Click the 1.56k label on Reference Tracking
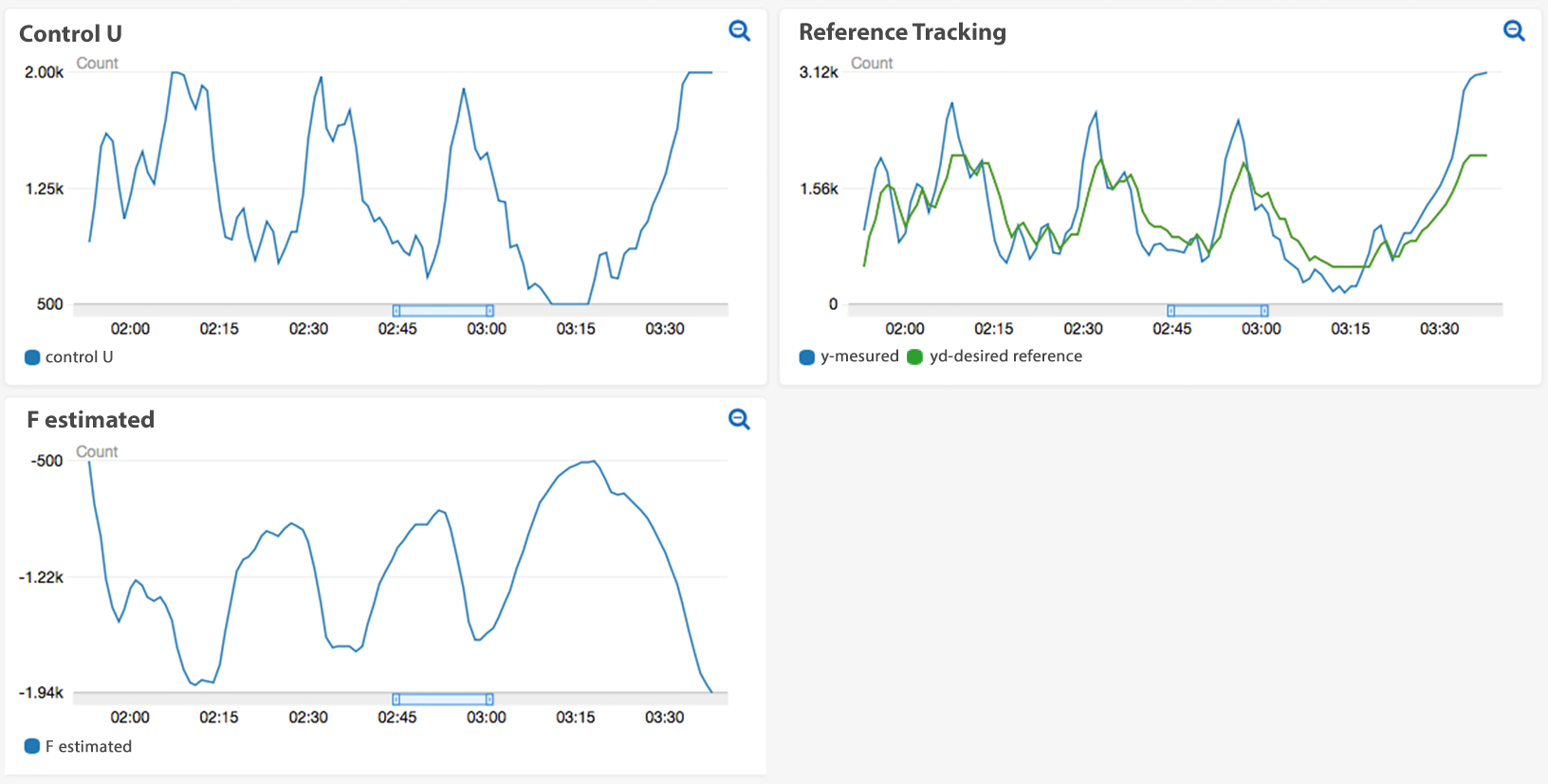The width and height of the screenshot is (1548, 784). point(819,189)
